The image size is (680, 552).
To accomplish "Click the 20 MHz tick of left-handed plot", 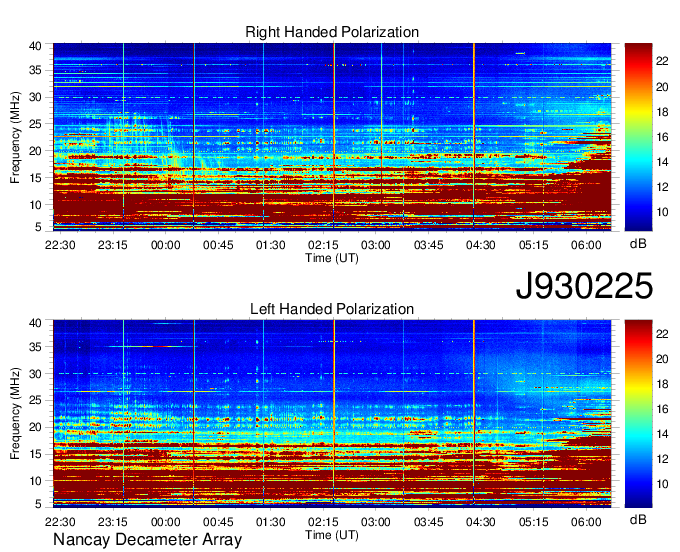I will (35, 428).
